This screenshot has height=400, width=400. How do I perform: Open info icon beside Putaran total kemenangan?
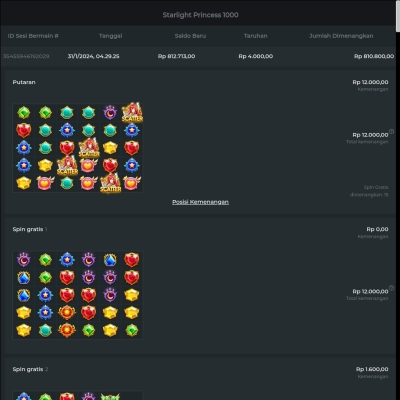pos(392,132)
